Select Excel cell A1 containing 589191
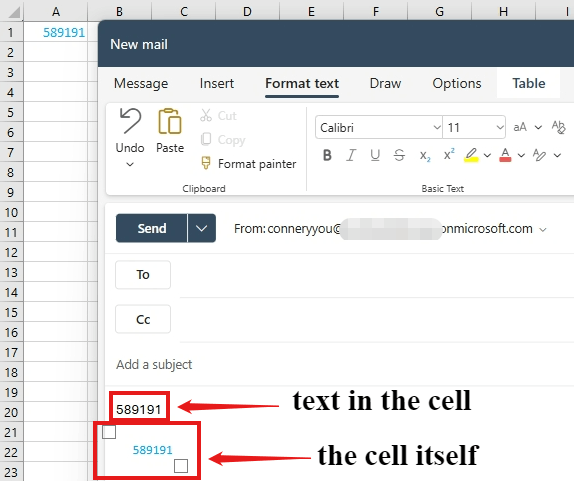The image size is (574, 481). [x=56, y=32]
